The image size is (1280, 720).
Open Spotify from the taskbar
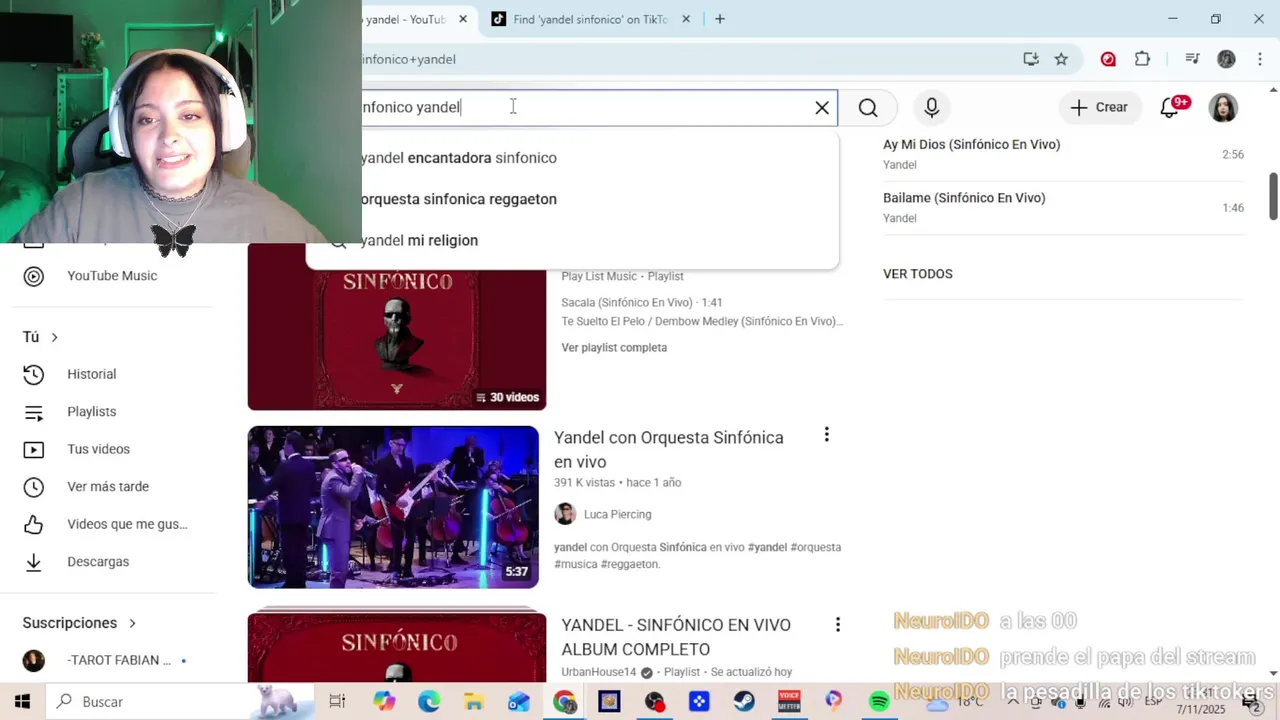pos(879,702)
